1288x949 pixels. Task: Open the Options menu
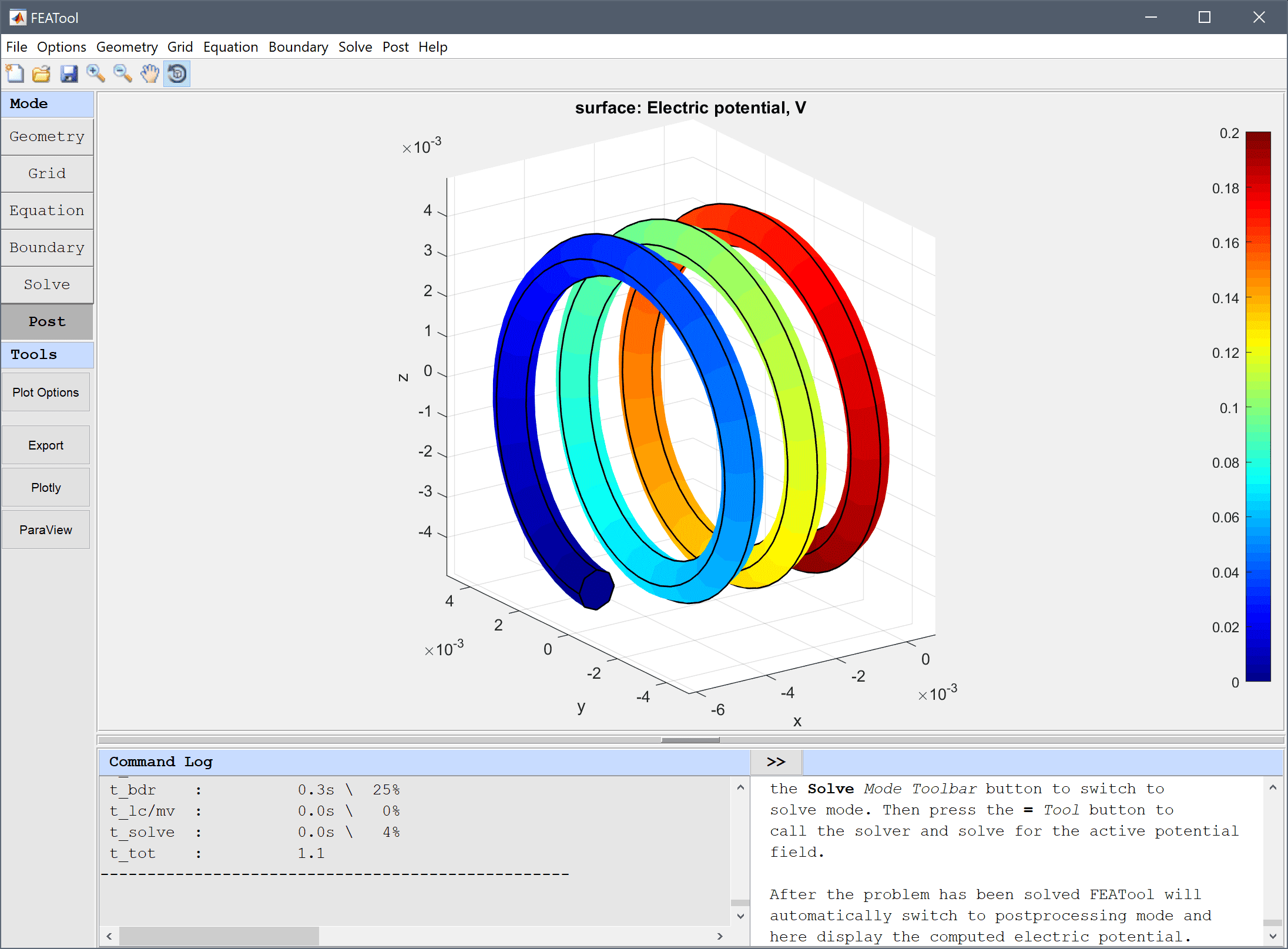pos(61,47)
